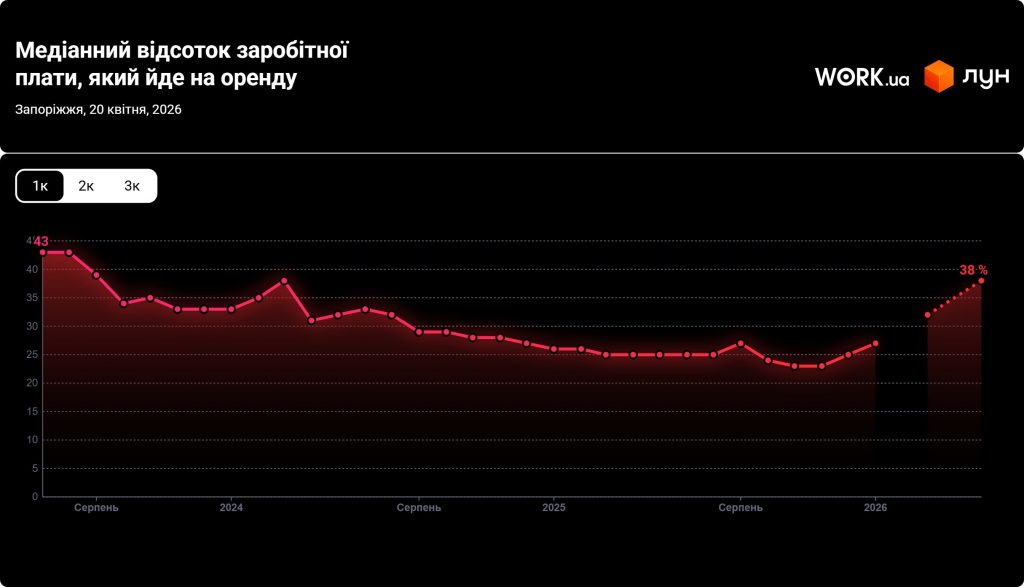The image size is (1024, 587).
Task: Click the 2025 x-axis label
Action: (554, 508)
